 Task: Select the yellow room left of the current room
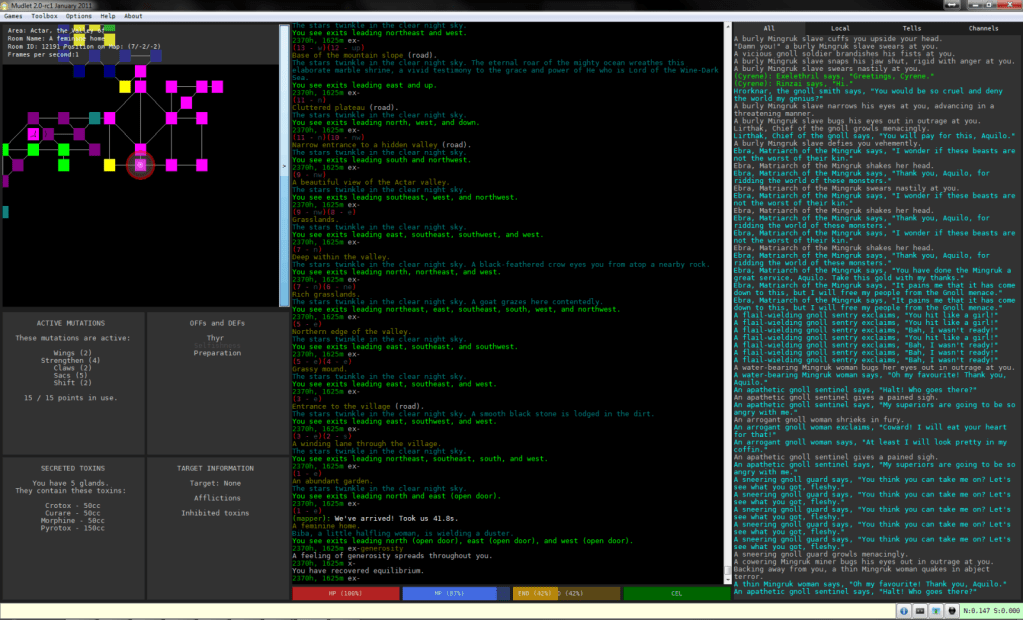108,164
